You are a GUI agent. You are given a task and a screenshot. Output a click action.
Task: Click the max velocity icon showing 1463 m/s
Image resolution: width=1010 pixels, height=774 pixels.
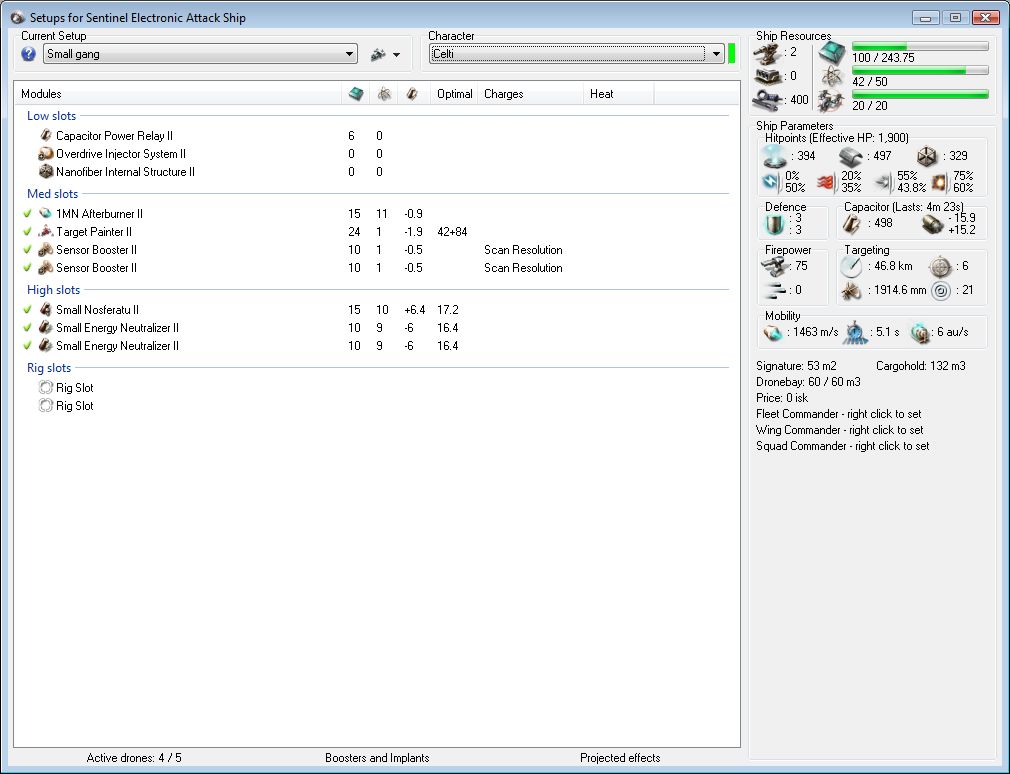(x=772, y=333)
